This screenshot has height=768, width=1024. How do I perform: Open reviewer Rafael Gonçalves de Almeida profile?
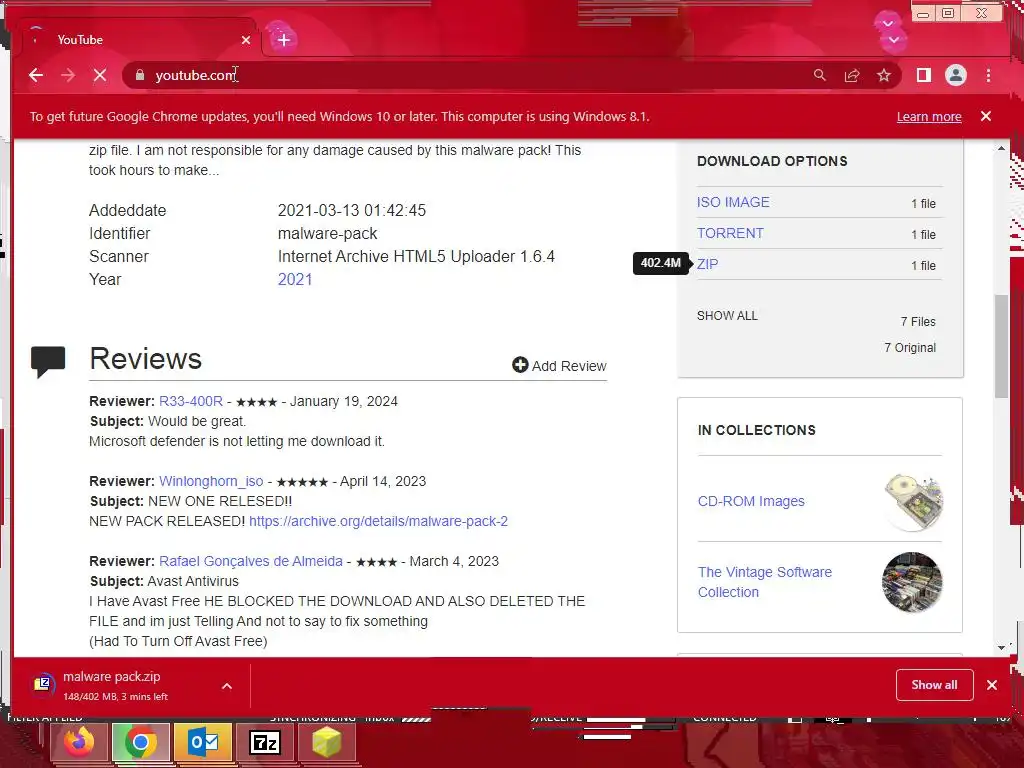coord(251,561)
